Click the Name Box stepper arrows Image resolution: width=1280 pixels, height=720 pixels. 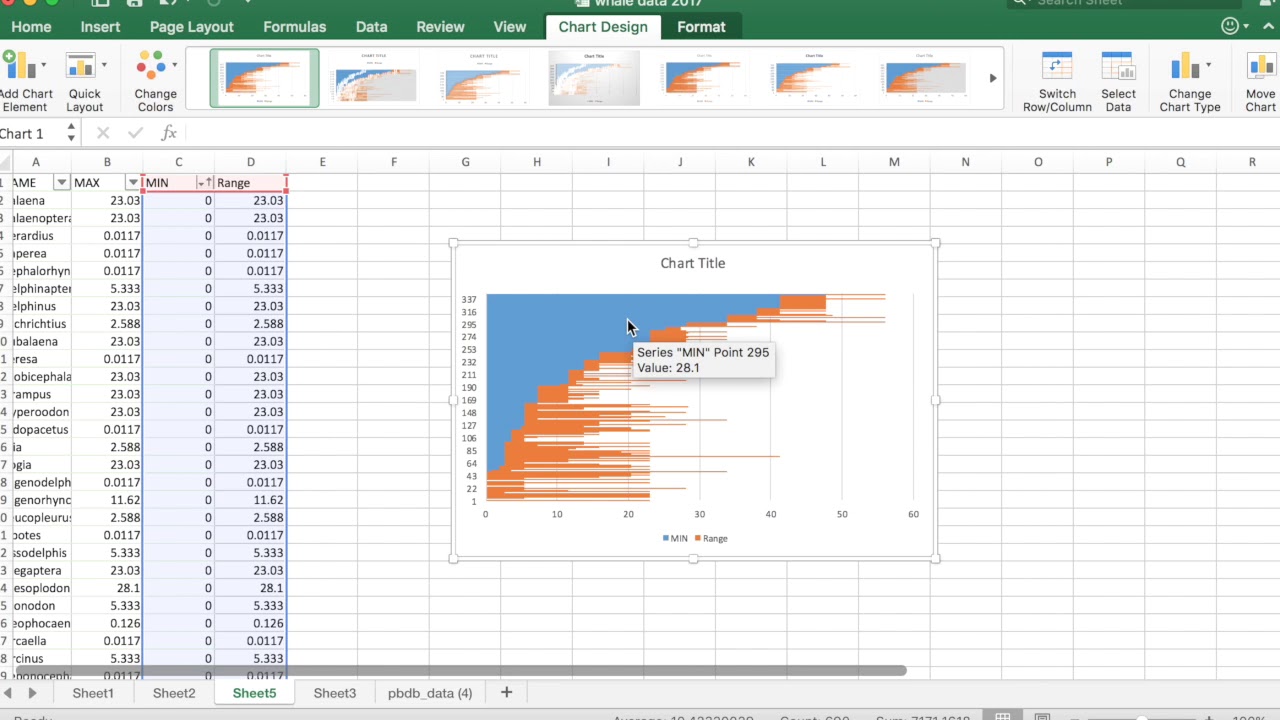pyautogui.click(x=71, y=133)
